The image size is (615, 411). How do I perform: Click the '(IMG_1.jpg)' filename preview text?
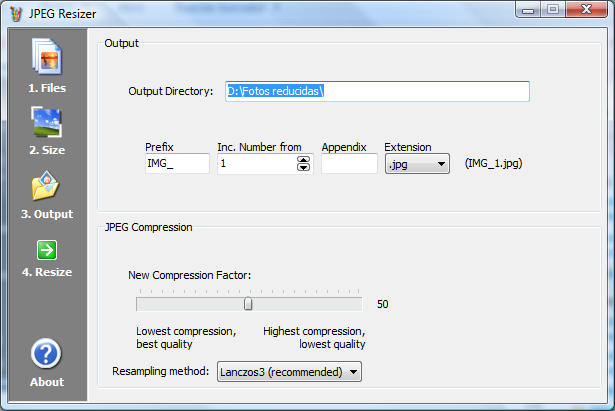coord(493,164)
